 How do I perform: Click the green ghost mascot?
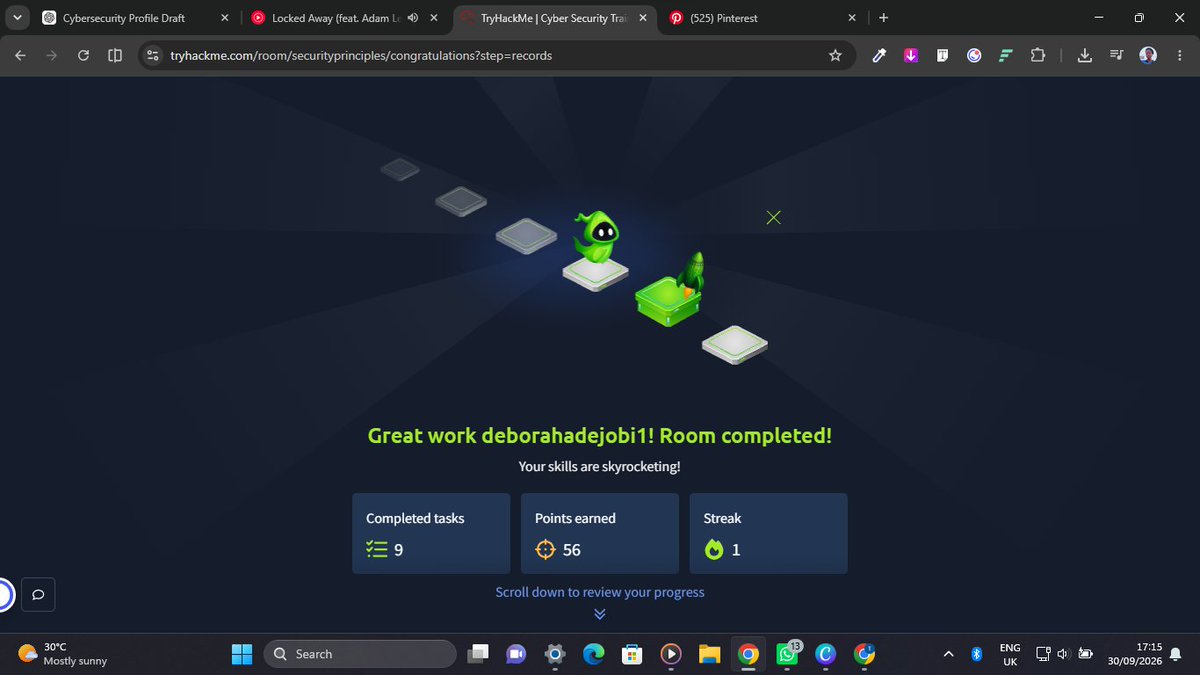[x=597, y=238]
